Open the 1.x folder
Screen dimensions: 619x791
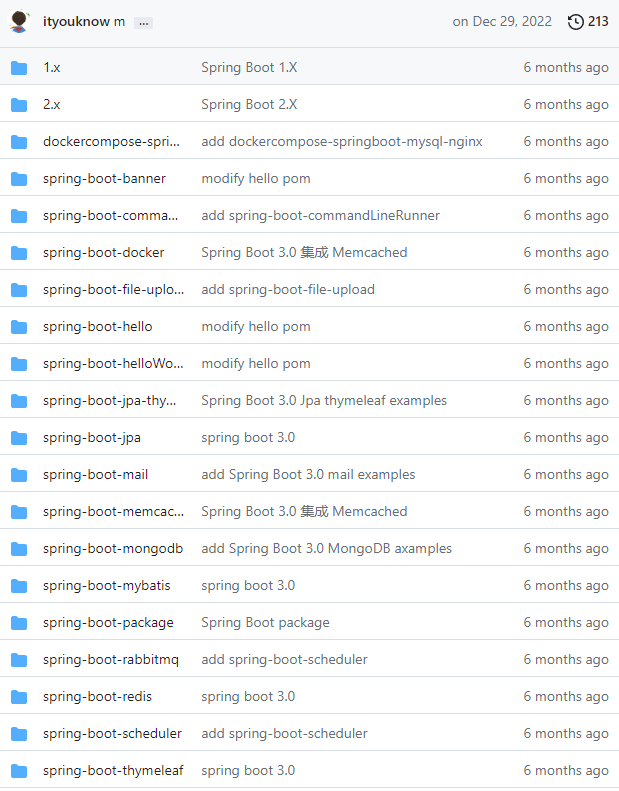[x=51, y=68]
